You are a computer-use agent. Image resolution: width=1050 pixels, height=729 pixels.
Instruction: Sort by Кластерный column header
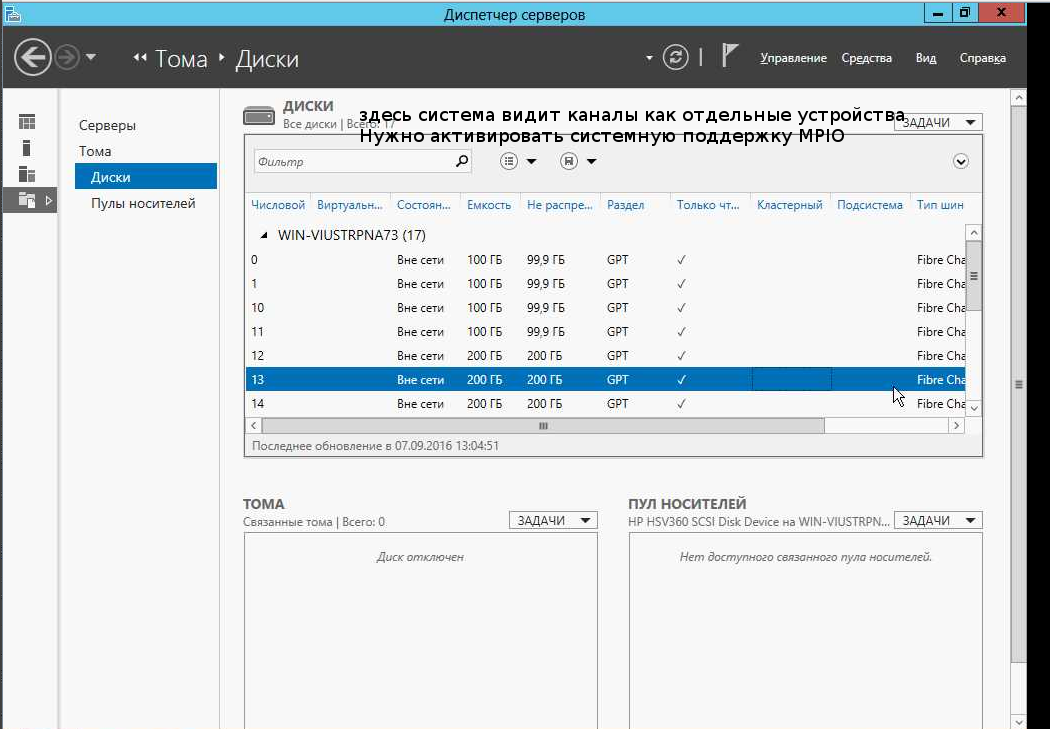click(x=790, y=205)
